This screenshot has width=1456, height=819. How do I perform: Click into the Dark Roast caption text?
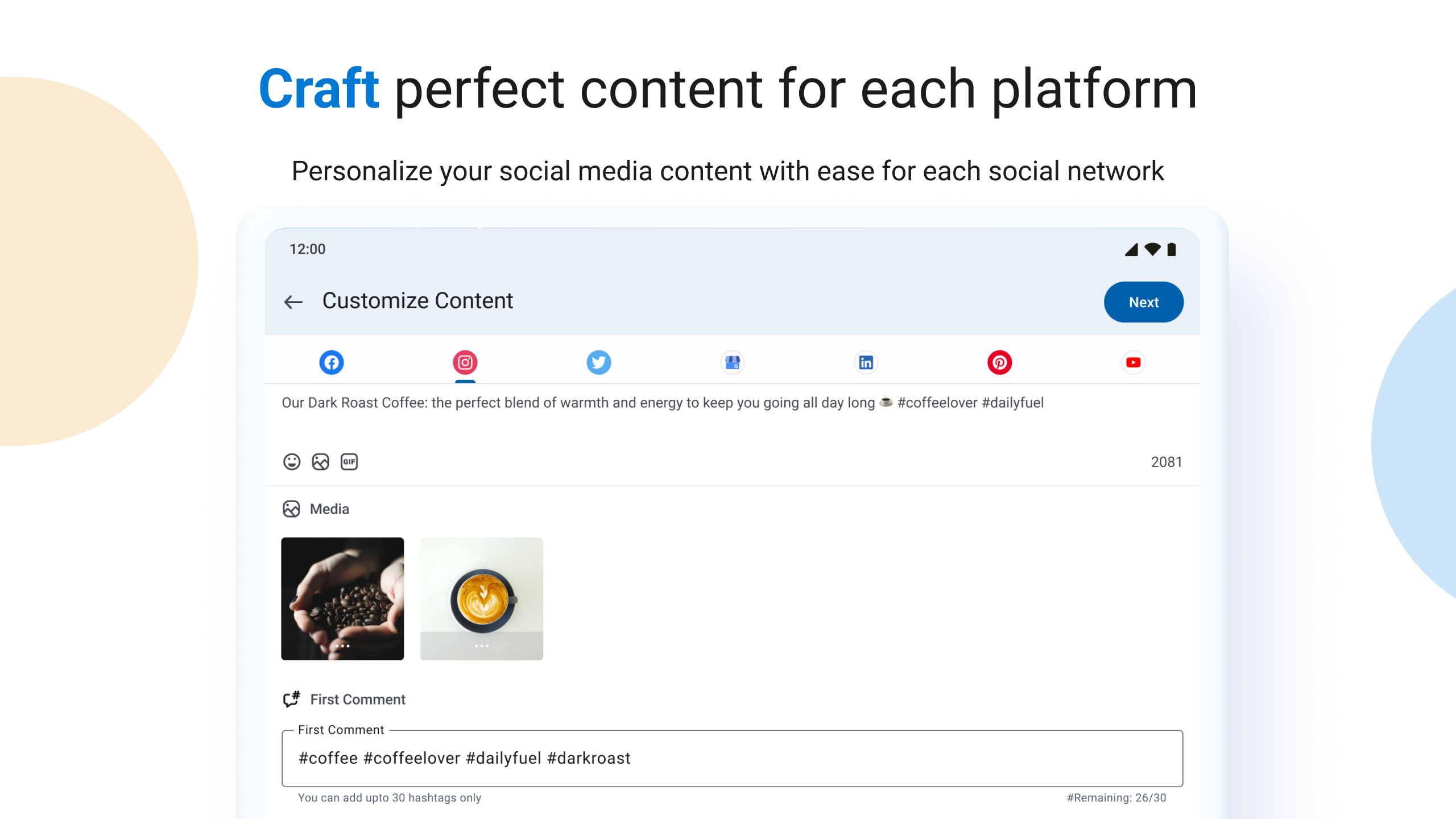point(663,403)
